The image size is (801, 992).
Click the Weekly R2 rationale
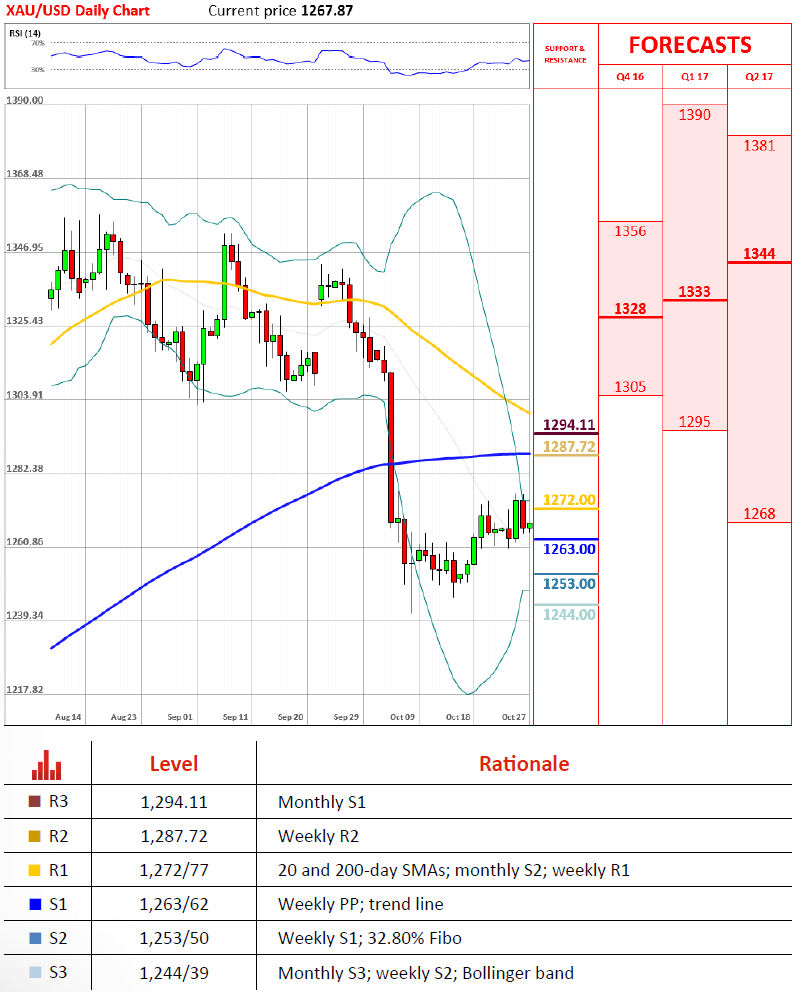point(318,836)
